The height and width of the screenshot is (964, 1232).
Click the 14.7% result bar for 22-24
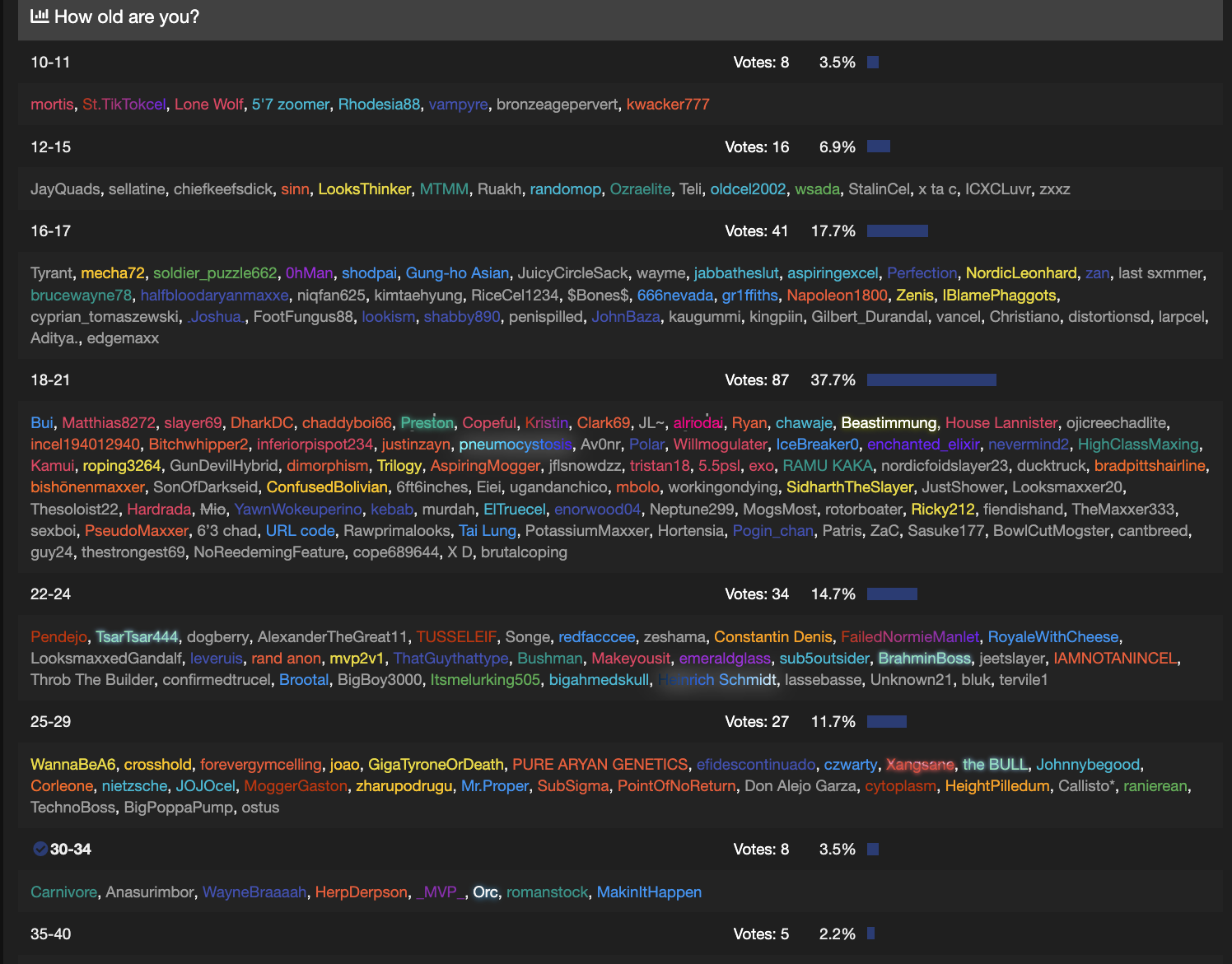click(x=892, y=594)
